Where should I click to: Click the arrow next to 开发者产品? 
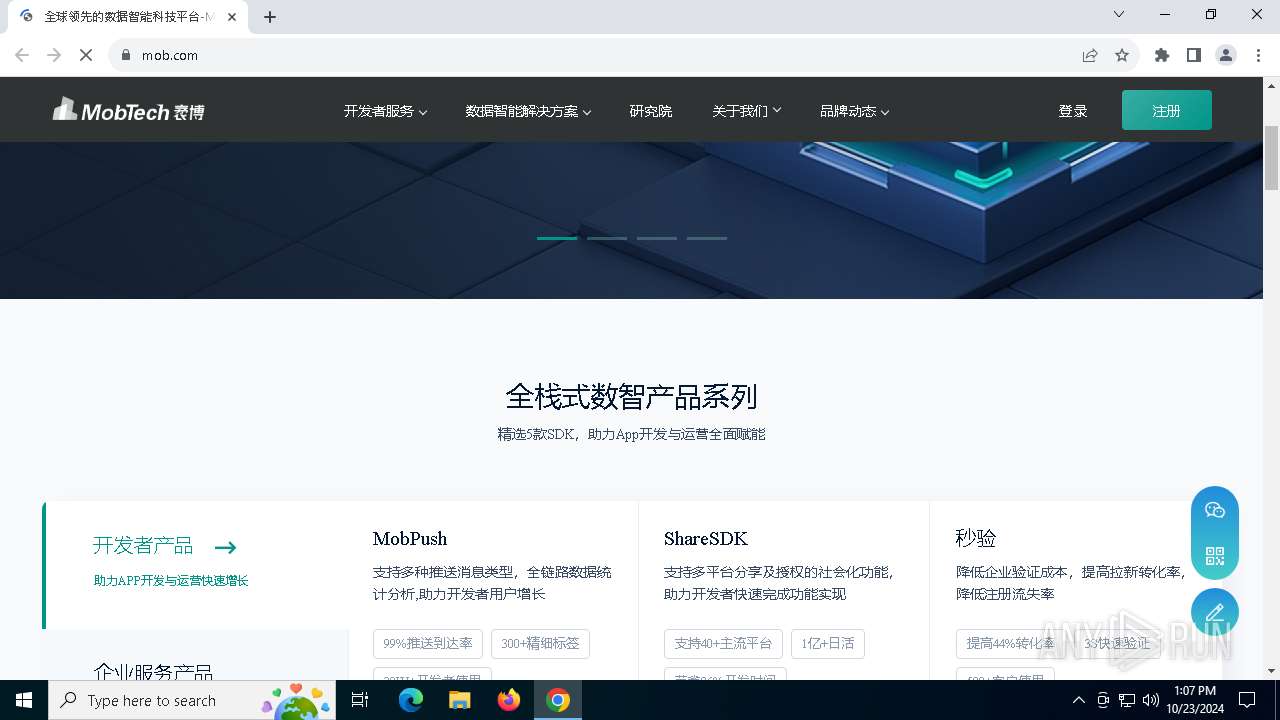(x=225, y=547)
